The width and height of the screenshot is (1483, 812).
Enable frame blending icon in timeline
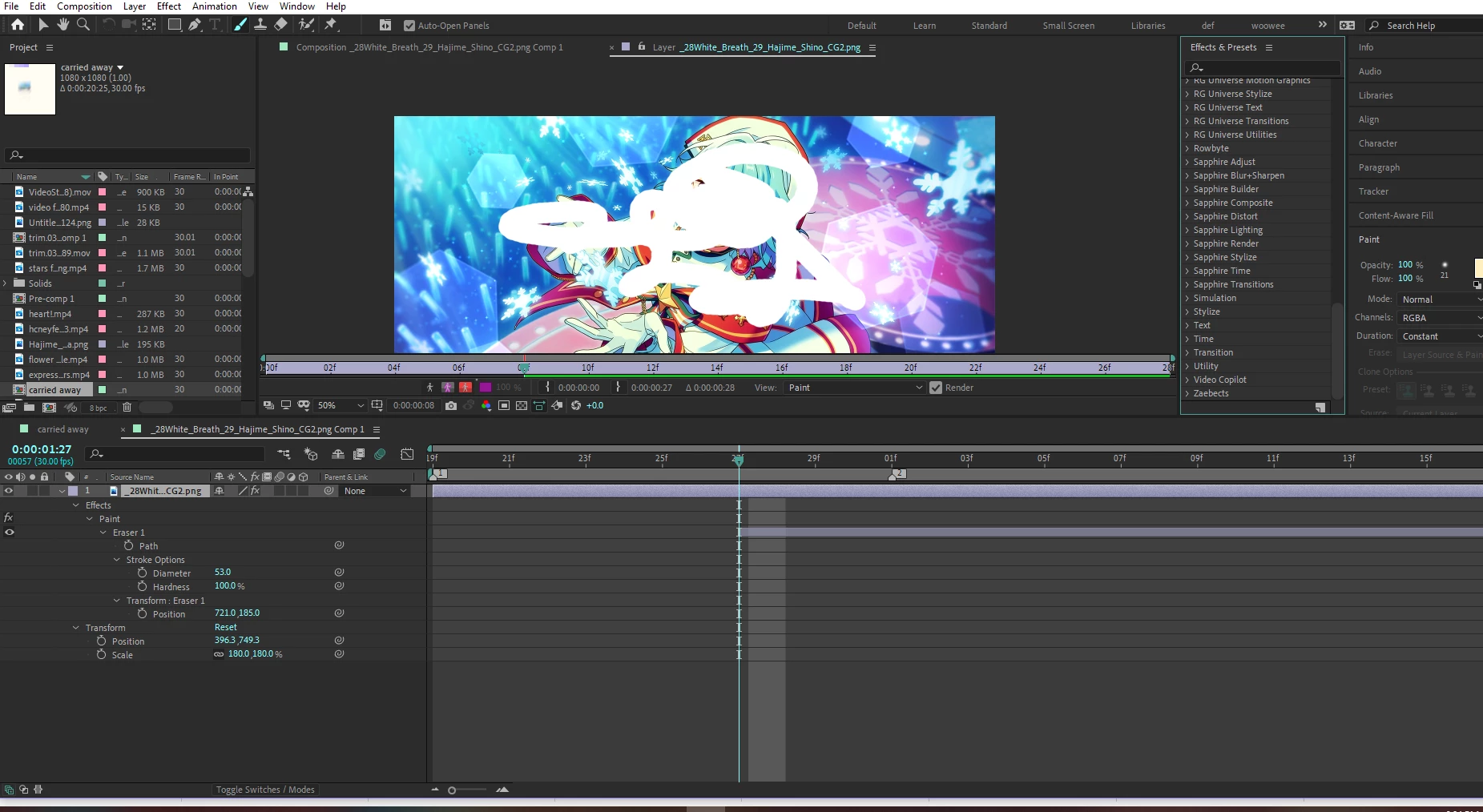359,454
